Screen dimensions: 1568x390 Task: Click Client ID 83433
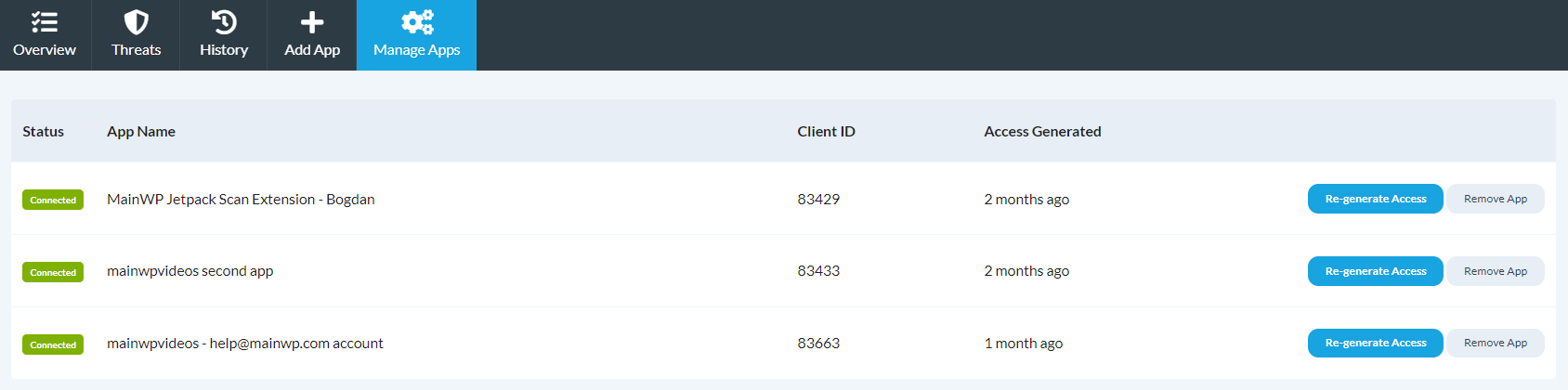pyautogui.click(x=818, y=271)
